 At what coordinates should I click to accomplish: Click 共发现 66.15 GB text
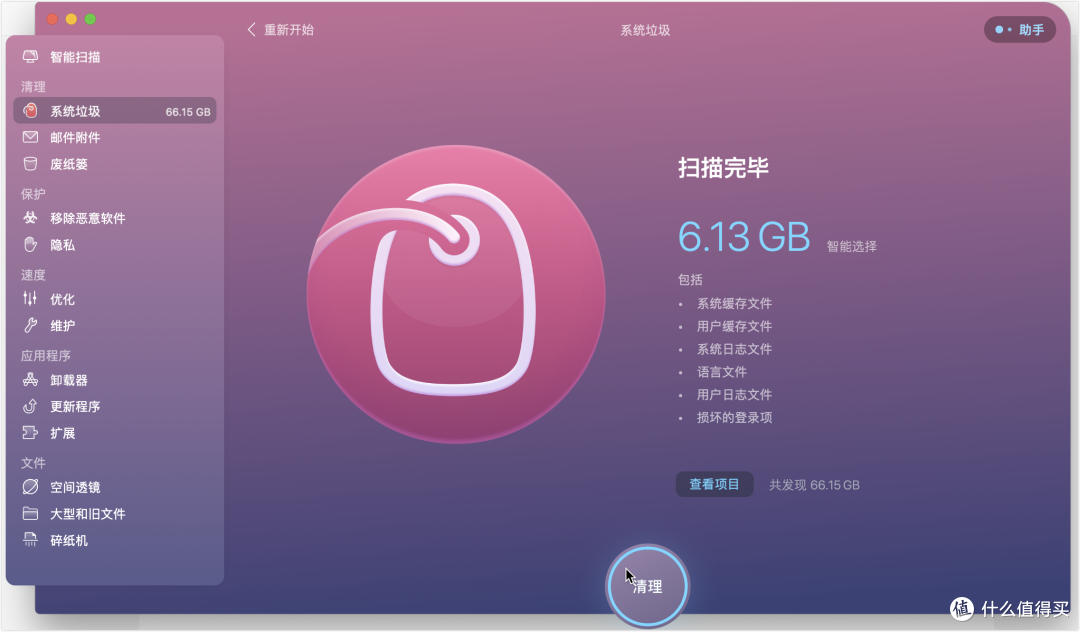point(814,485)
